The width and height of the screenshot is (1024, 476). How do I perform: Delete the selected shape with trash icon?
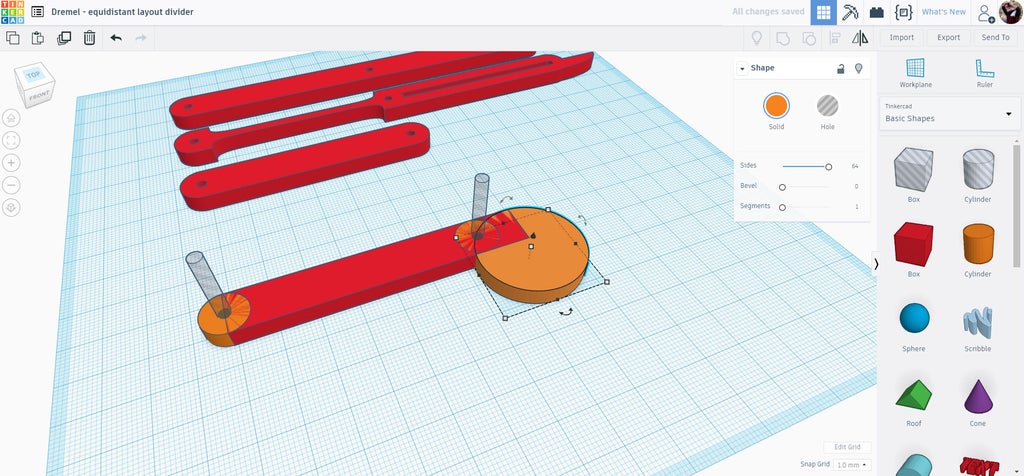tap(89, 38)
